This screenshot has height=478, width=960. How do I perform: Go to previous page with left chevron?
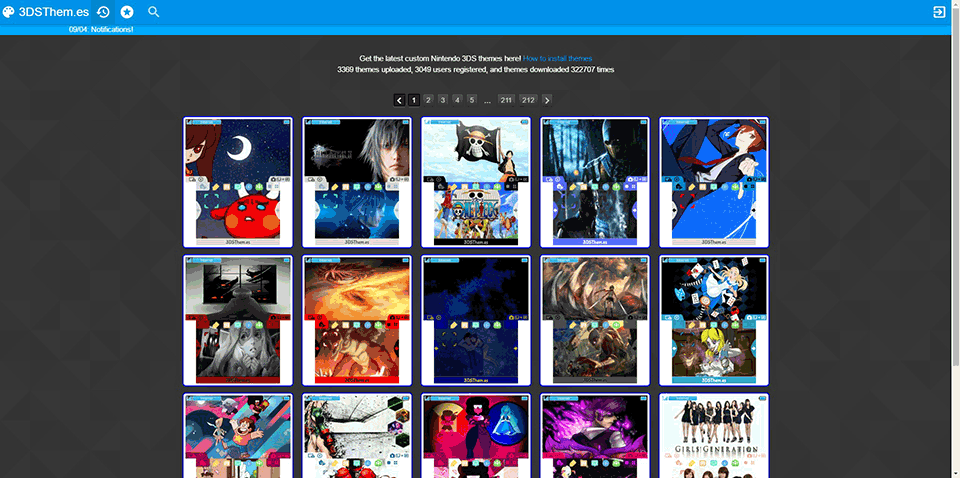click(399, 100)
